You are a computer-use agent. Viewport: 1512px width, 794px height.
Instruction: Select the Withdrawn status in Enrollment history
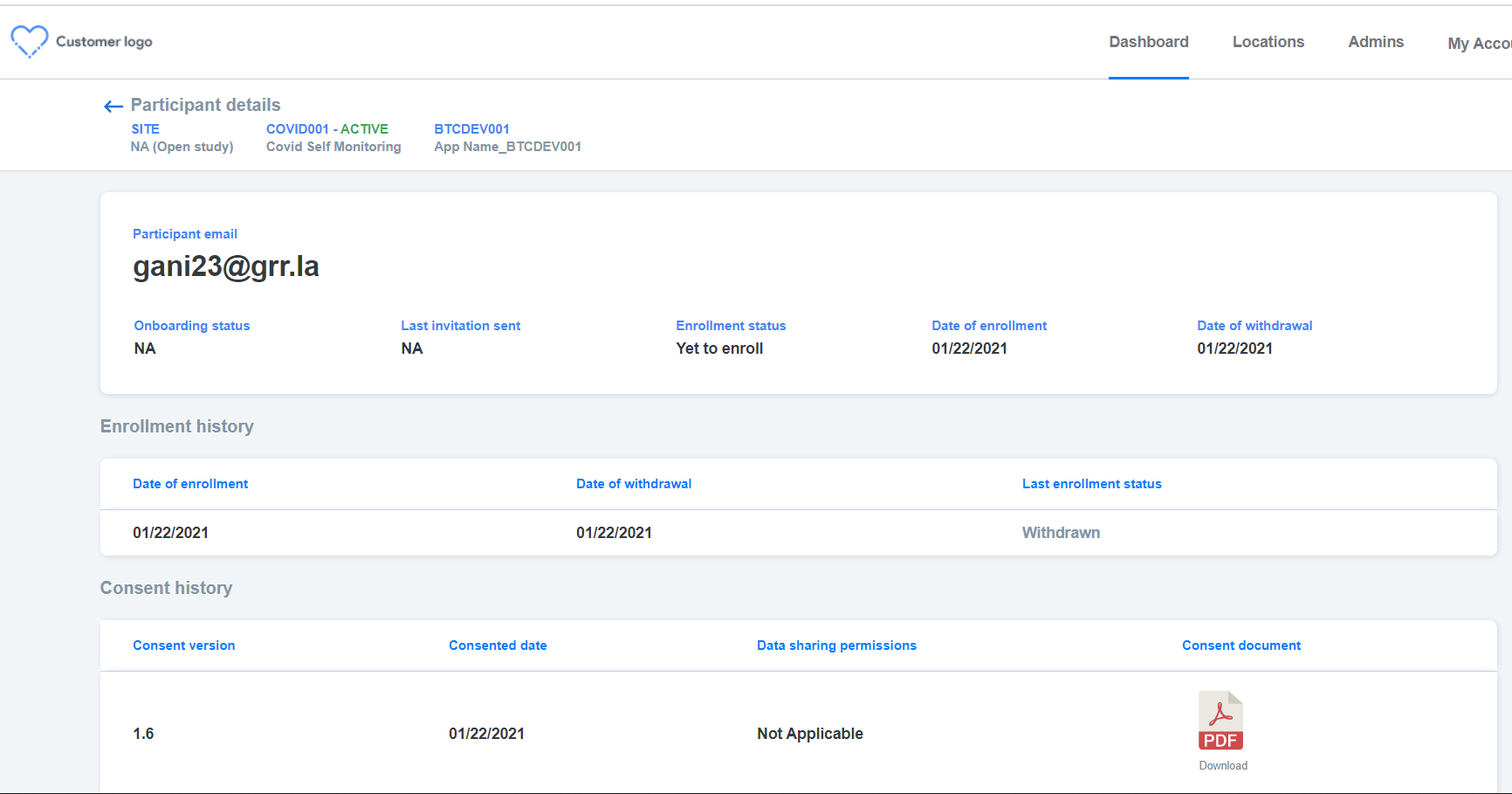click(x=1061, y=532)
